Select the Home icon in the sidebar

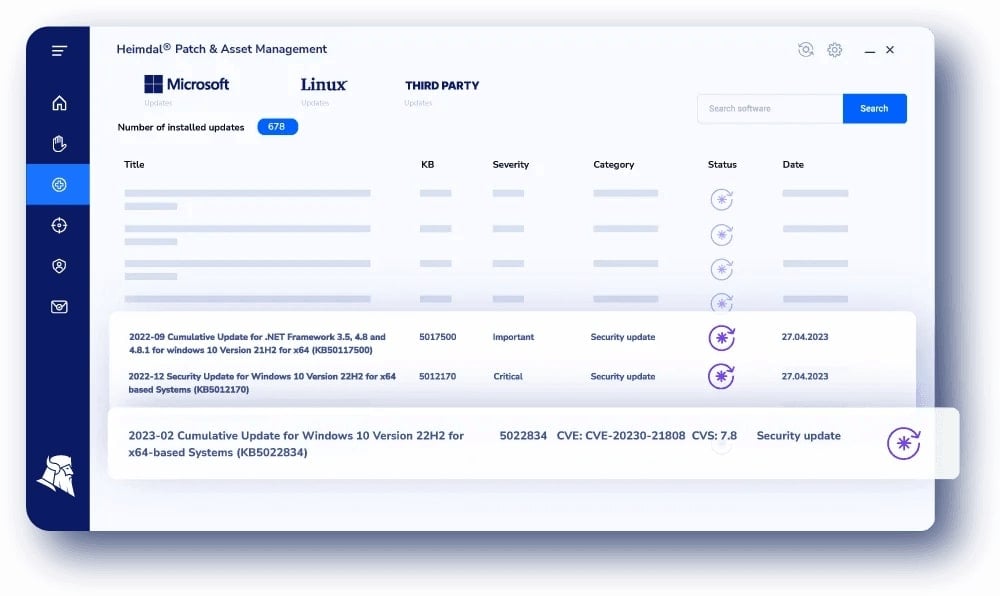pos(58,102)
